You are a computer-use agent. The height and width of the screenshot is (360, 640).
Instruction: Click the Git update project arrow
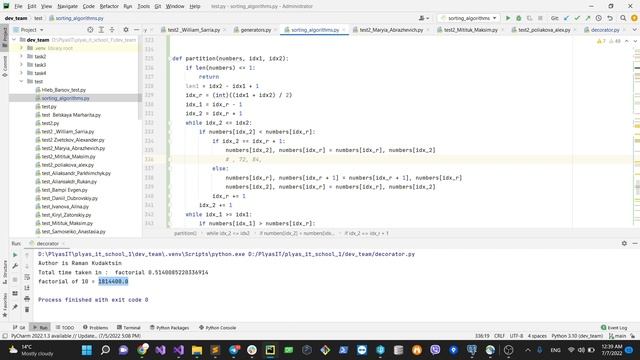pyautogui.click(x=566, y=18)
